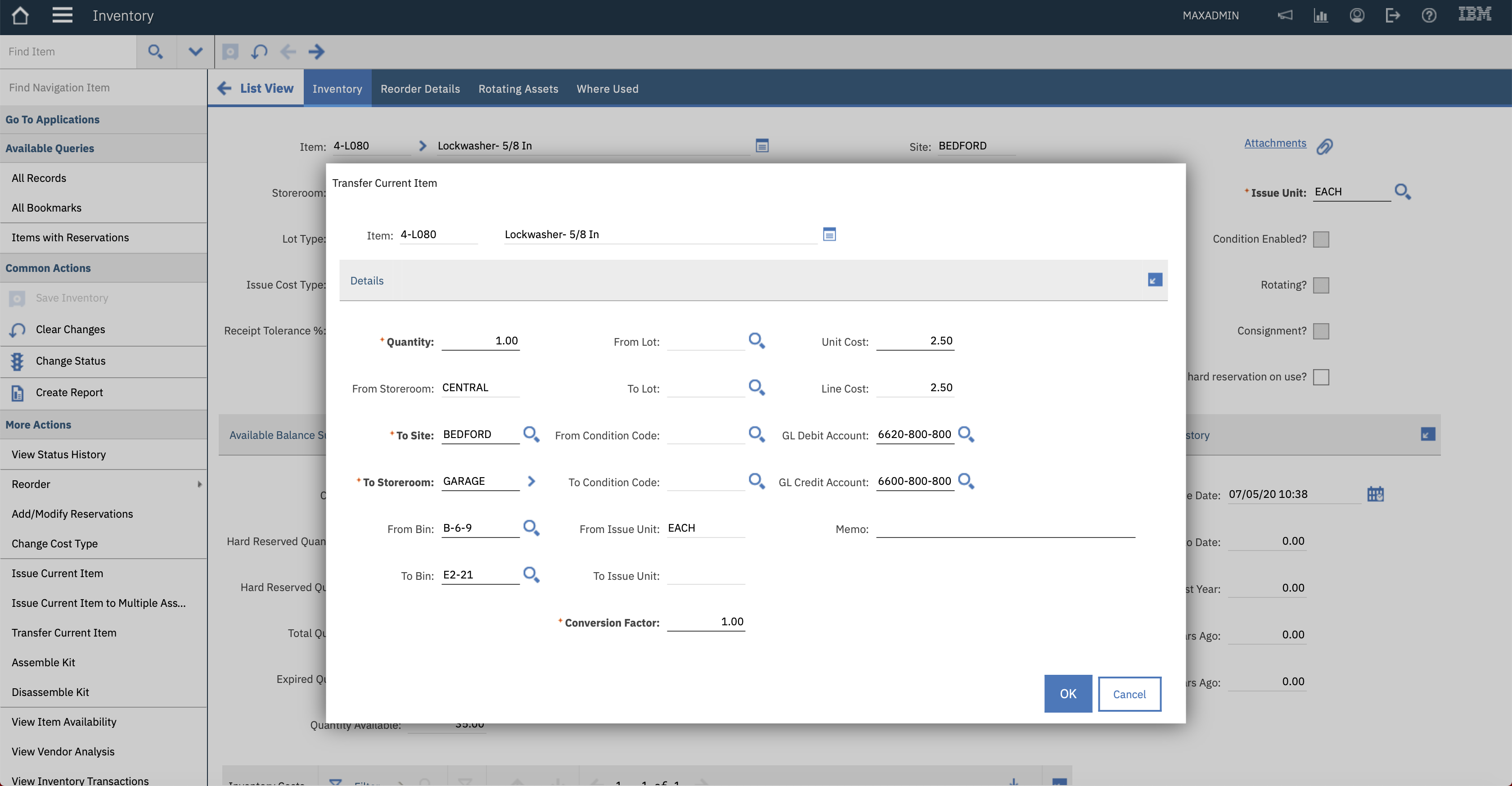Viewport: 1512px width, 786px height.
Task: Enable the Consignment checkbox
Action: click(x=1321, y=331)
